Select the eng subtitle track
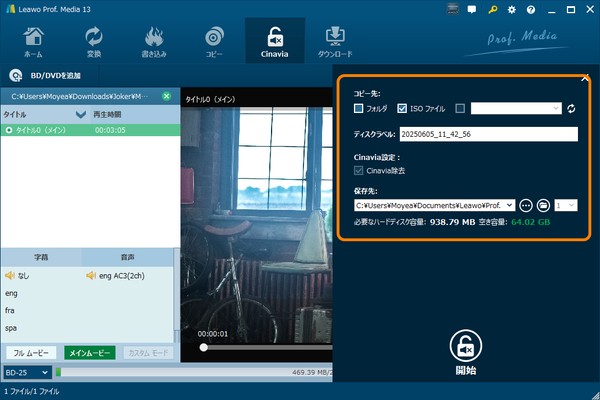600x400 pixels. coord(11,293)
